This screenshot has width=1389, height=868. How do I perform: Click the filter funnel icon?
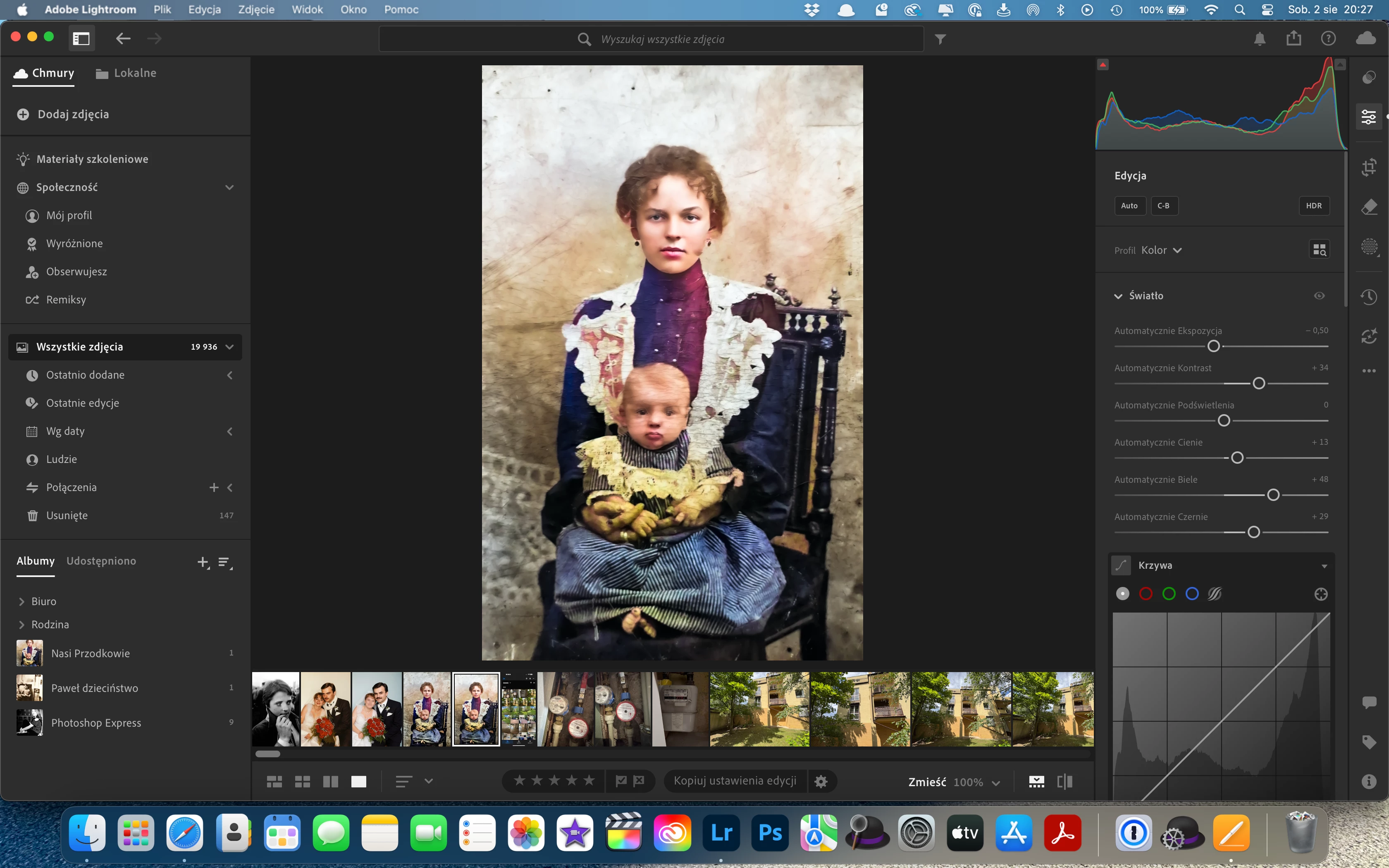point(940,39)
